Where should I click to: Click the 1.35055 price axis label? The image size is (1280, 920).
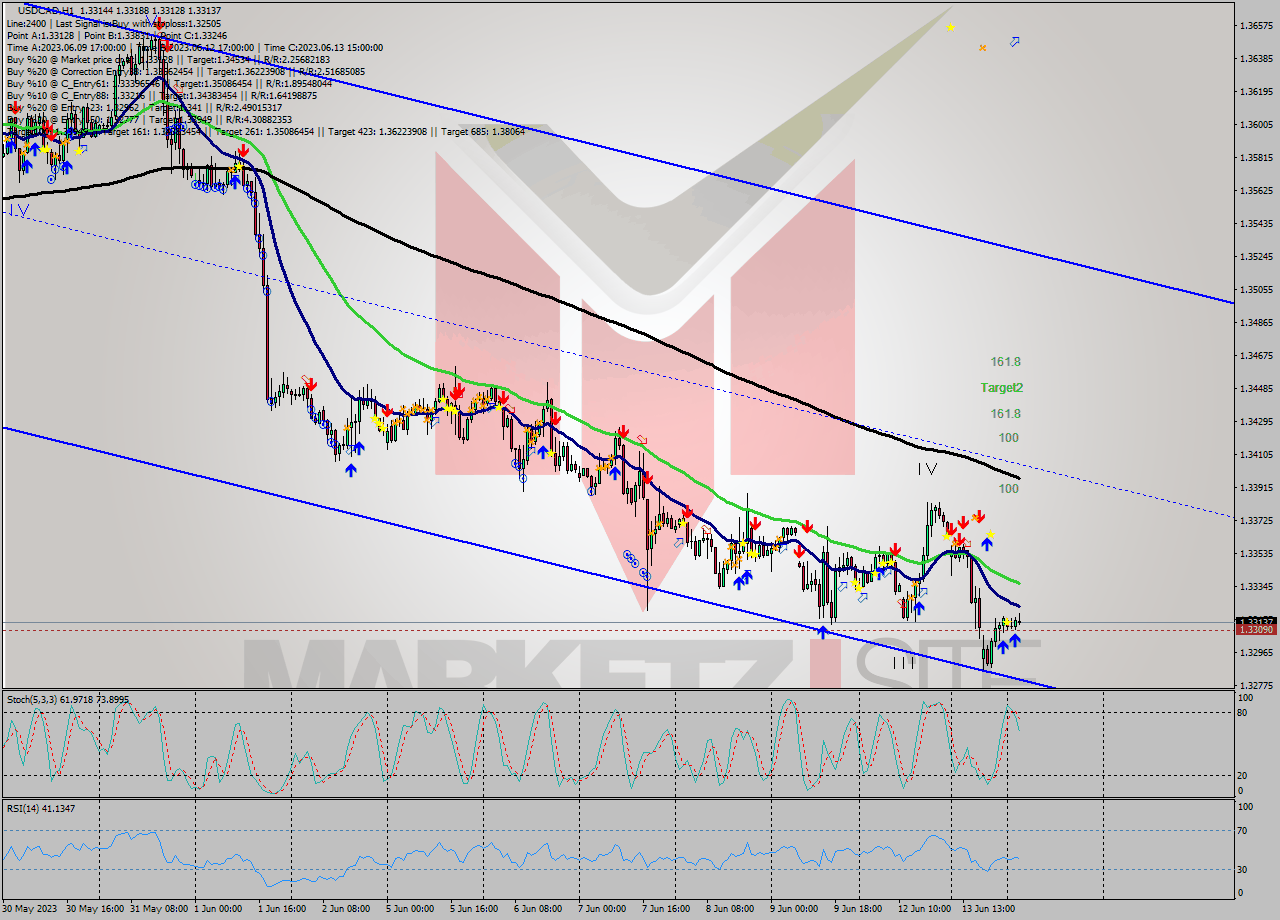point(1255,289)
